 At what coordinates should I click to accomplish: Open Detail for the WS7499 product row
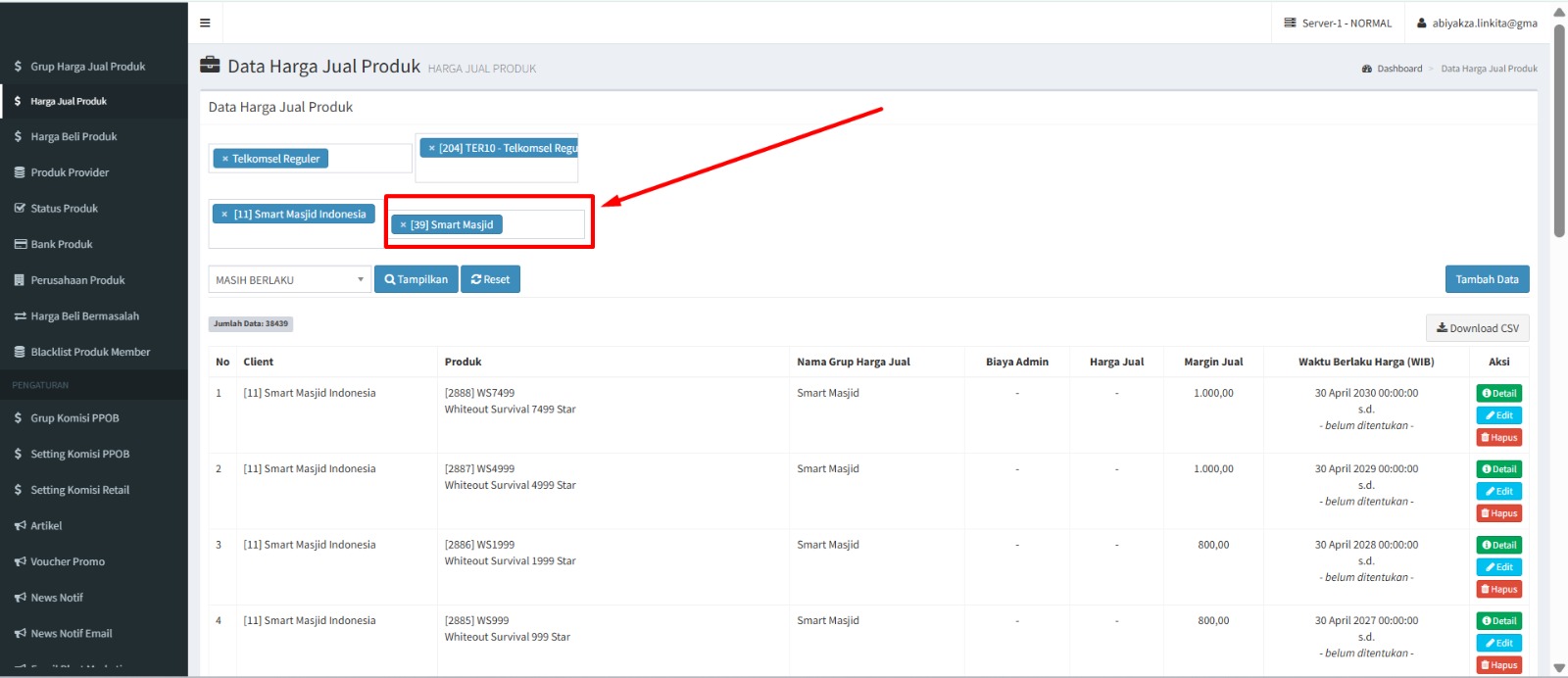[x=1498, y=394]
